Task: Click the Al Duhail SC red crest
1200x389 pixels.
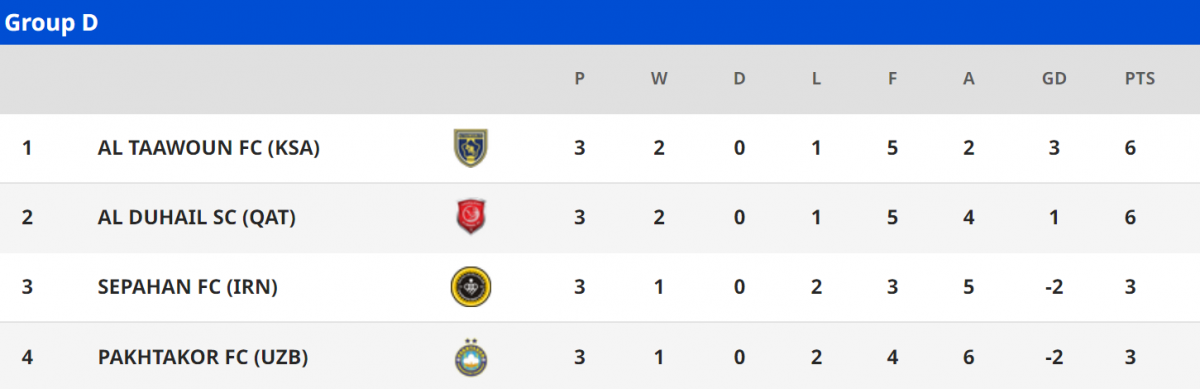Action: click(471, 217)
